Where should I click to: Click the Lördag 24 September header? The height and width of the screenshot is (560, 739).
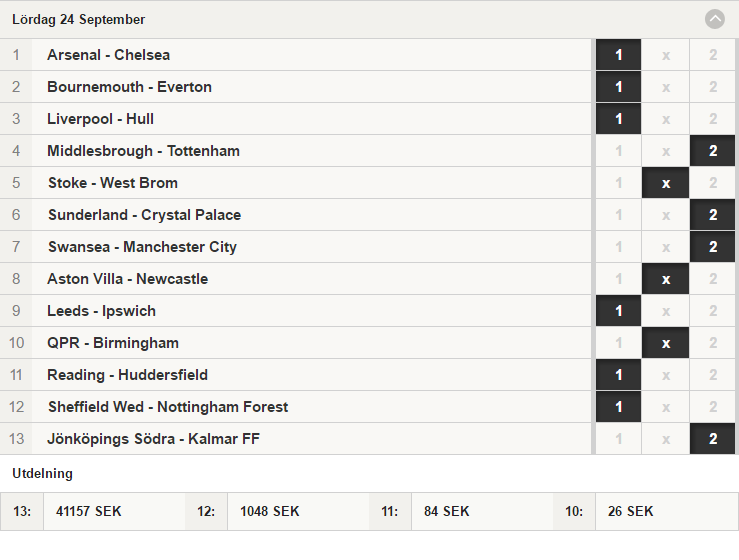coord(78,19)
